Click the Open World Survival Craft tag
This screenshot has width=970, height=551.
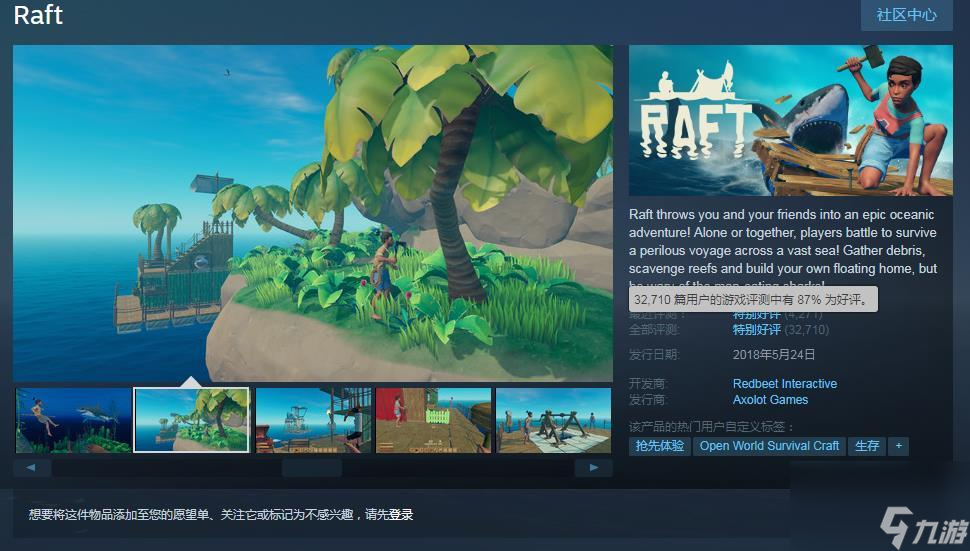pos(769,446)
